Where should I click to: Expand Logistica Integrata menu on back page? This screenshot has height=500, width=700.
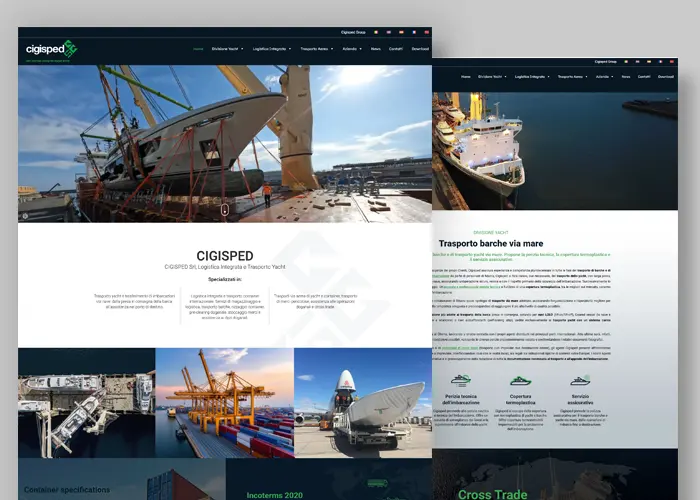532,76
